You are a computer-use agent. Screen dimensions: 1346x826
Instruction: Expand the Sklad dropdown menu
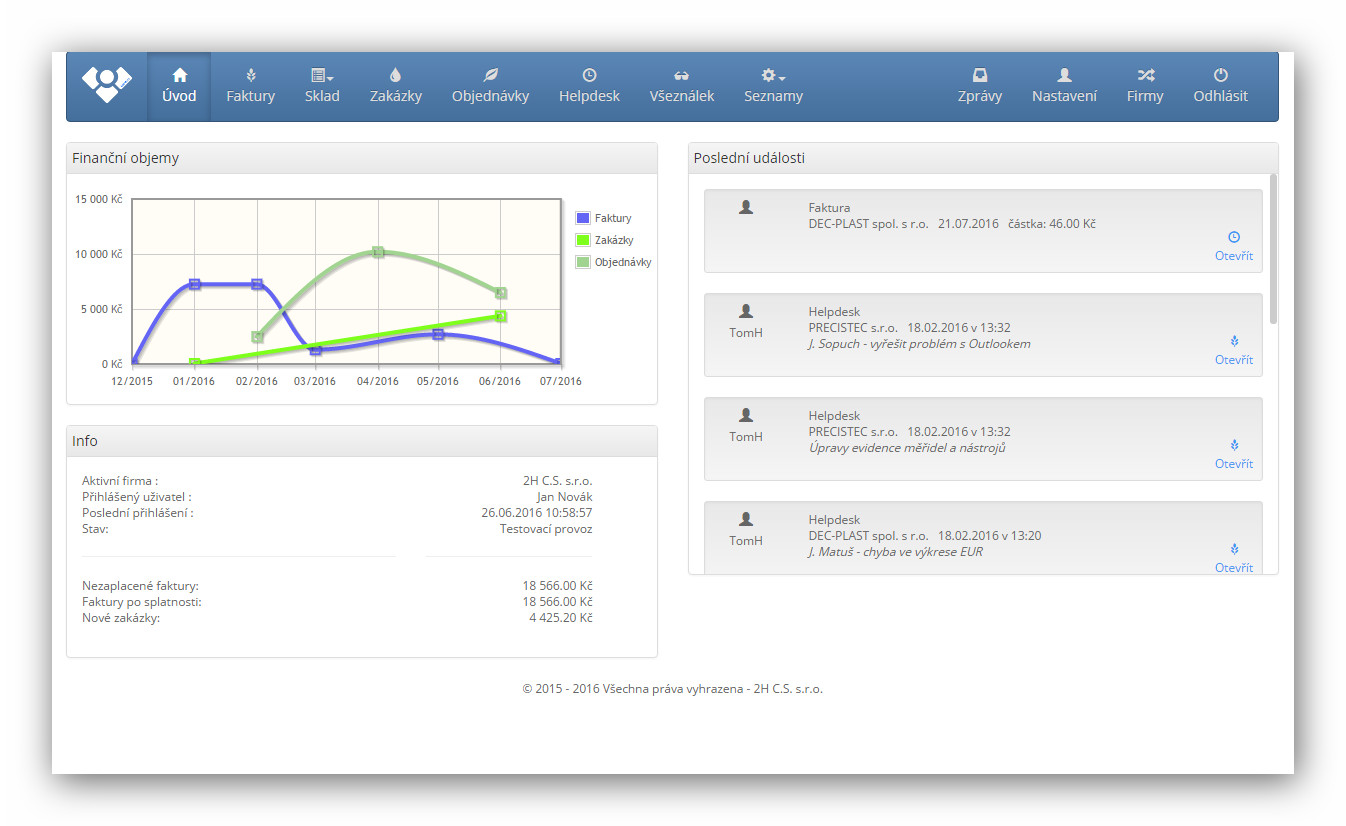click(x=322, y=86)
